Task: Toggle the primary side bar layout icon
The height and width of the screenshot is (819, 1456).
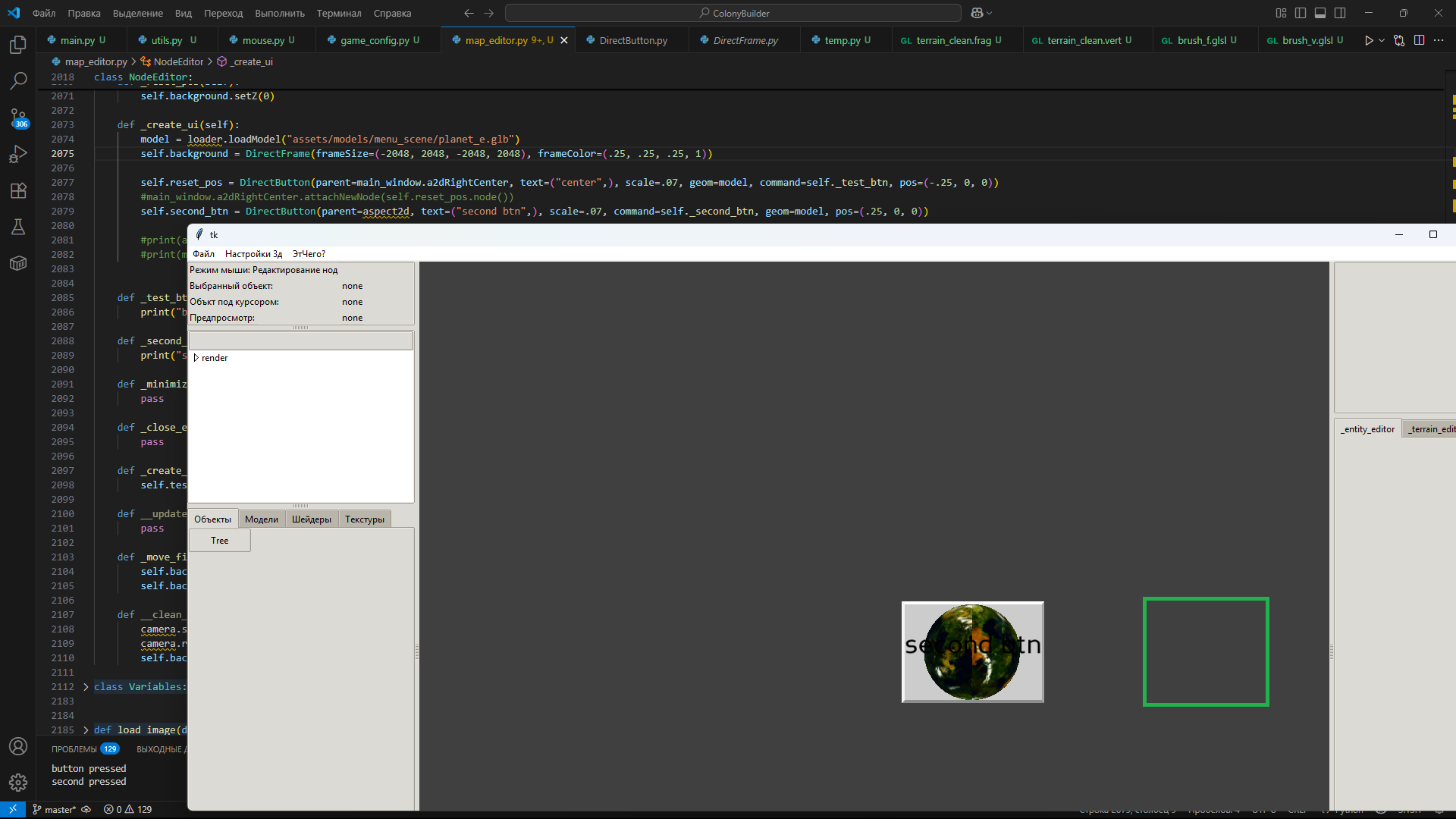Action: [1301, 13]
